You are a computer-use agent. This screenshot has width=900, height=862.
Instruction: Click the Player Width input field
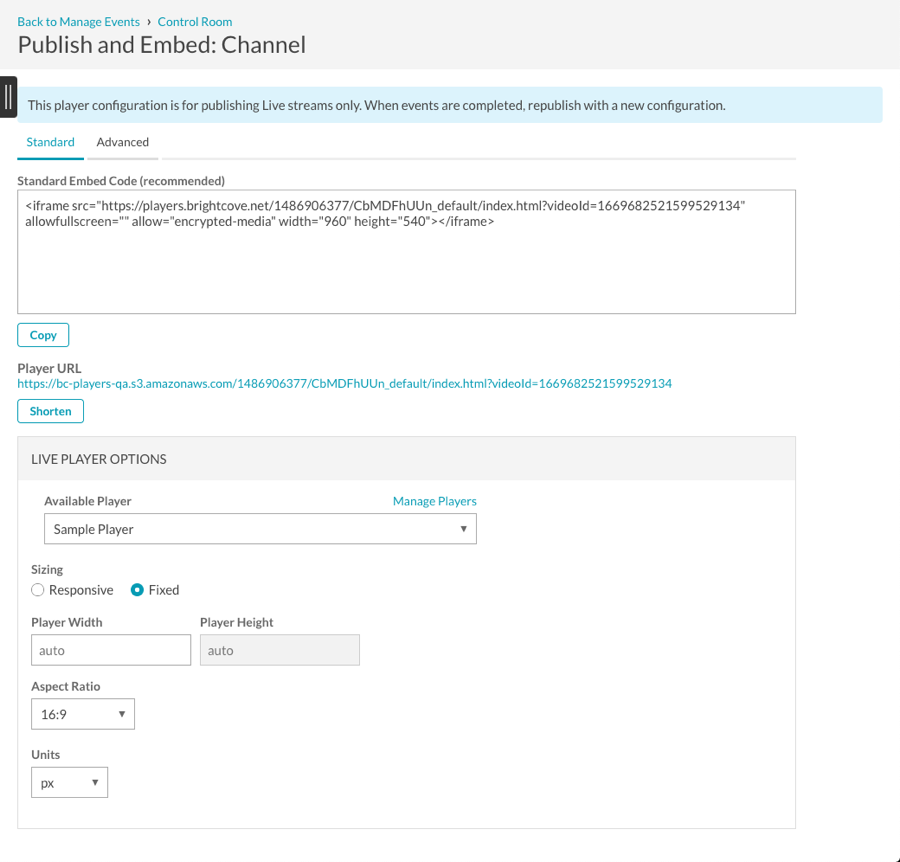coord(111,650)
